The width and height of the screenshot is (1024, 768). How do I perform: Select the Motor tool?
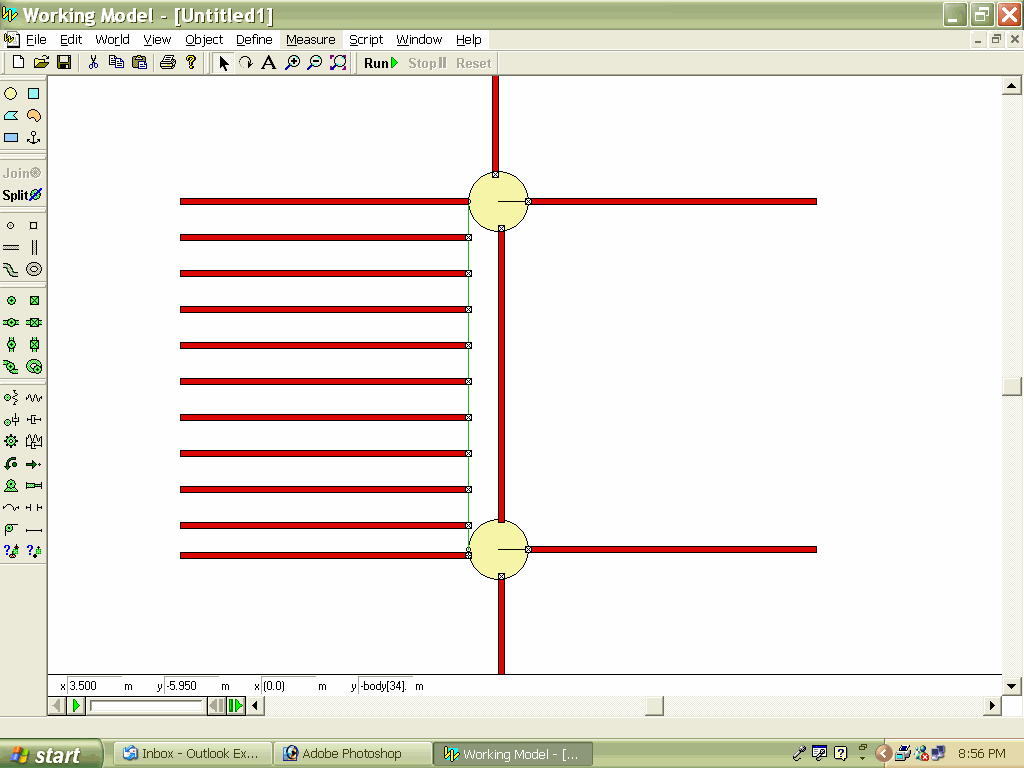[11, 485]
